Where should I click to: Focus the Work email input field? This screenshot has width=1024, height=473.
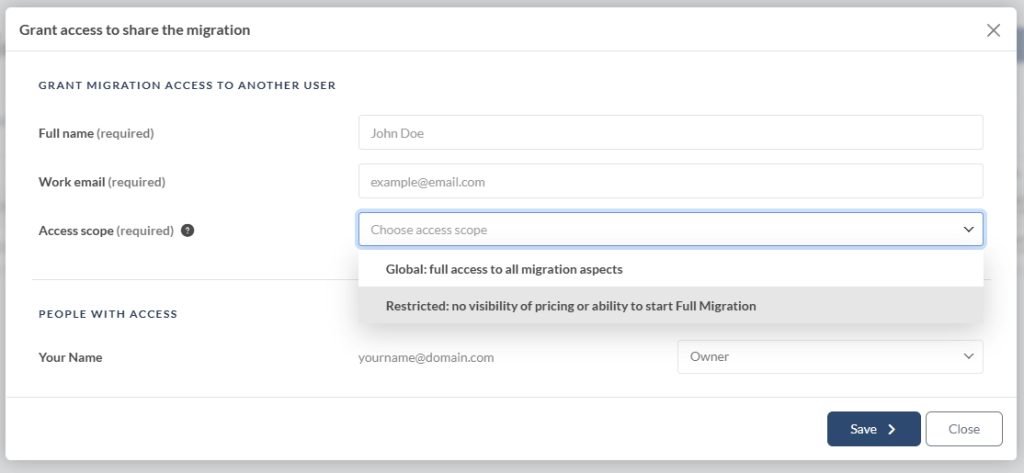point(671,181)
